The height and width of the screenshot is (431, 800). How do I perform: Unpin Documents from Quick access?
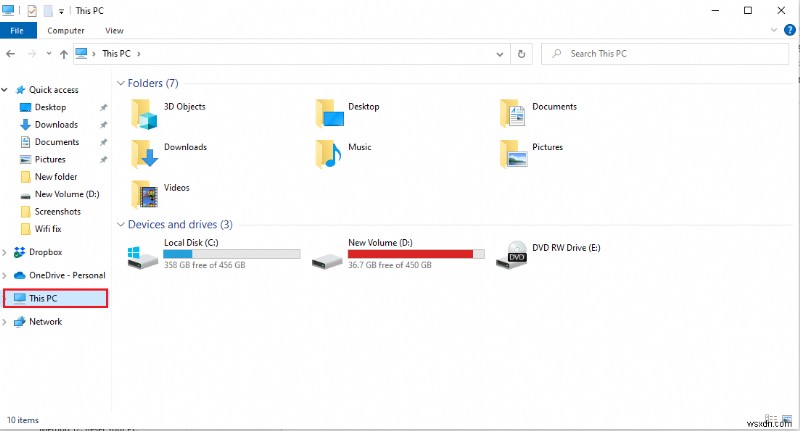point(104,142)
